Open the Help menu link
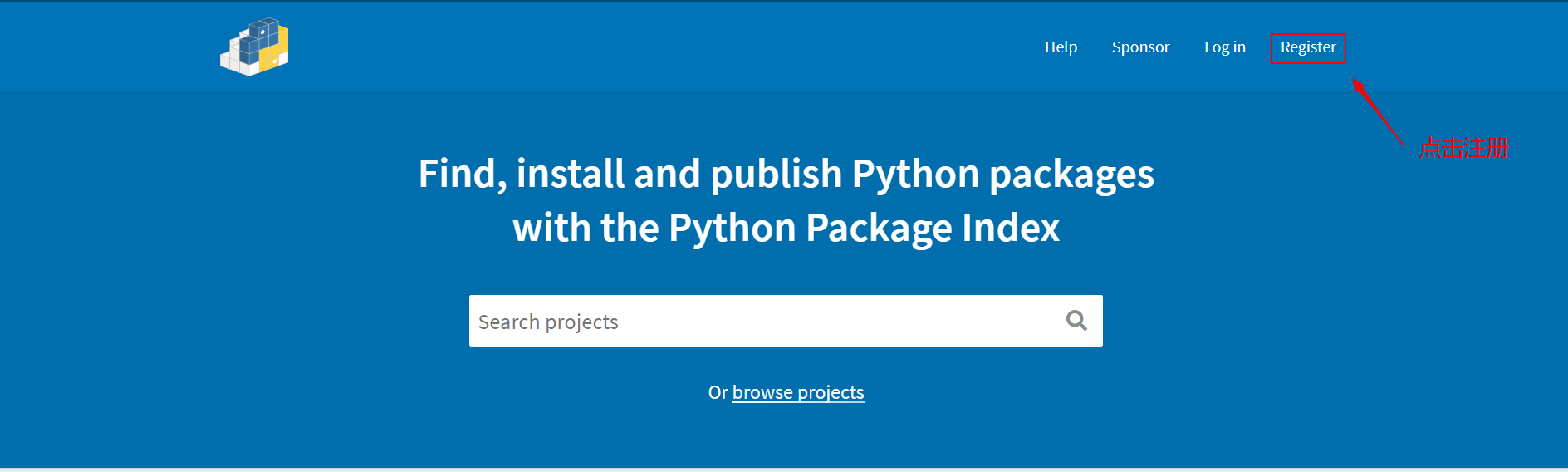This screenshot has width=1568, height=472. coord(1061,47)
